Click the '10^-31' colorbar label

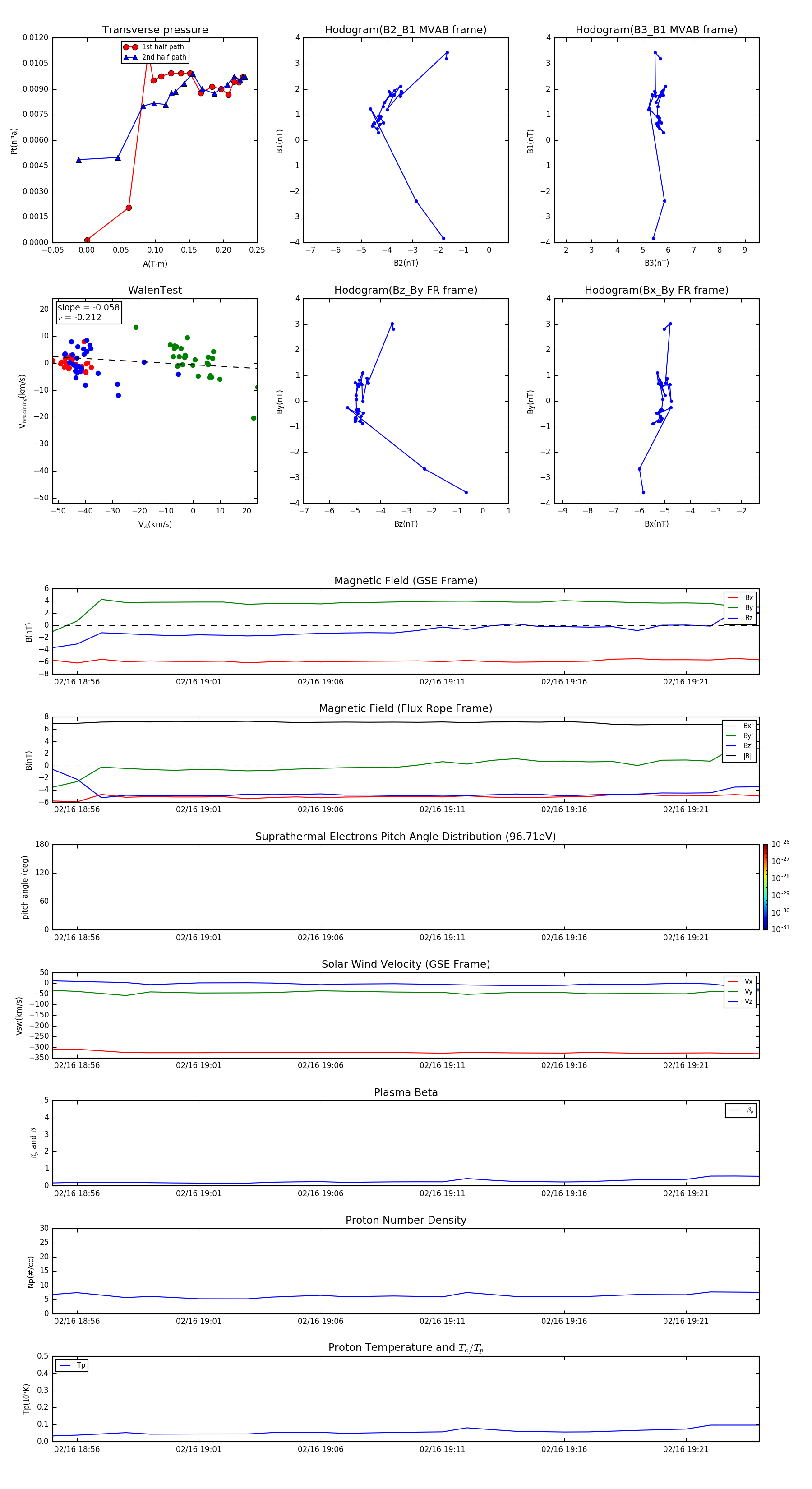(780, 929)
